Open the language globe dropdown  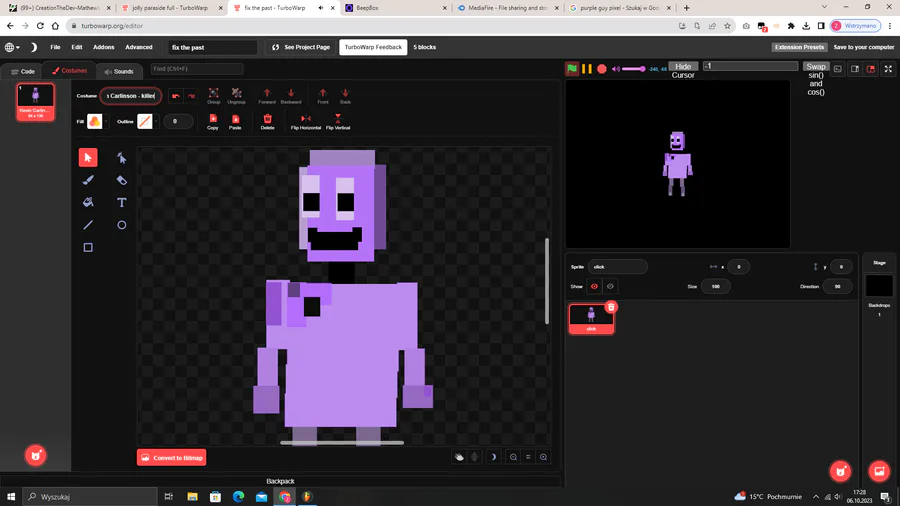pyautogui.click(x=12, y=47)
